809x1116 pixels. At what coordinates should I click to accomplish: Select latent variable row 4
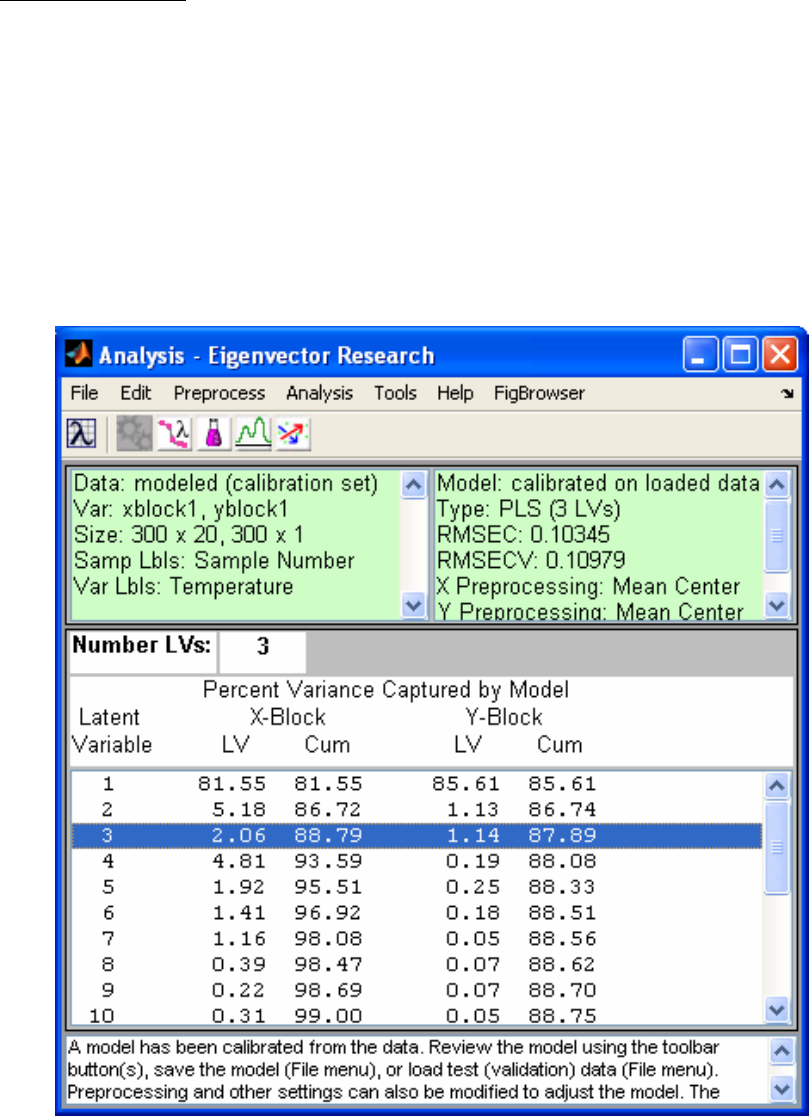pyautogui.click(x=417, y=862)
